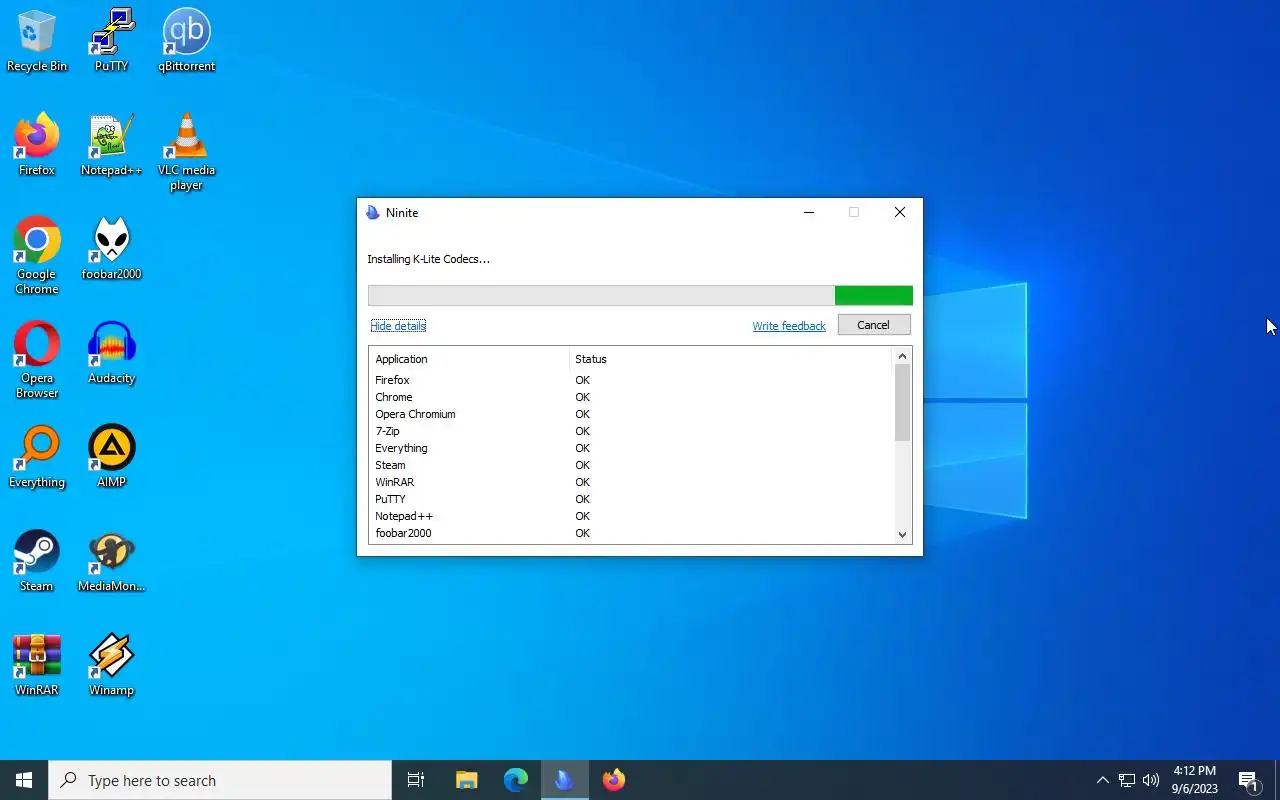This screenshot has width=1280, height=800.
Task: Select the qBittorrent desktop shortcut
Action: click(186, 41)
